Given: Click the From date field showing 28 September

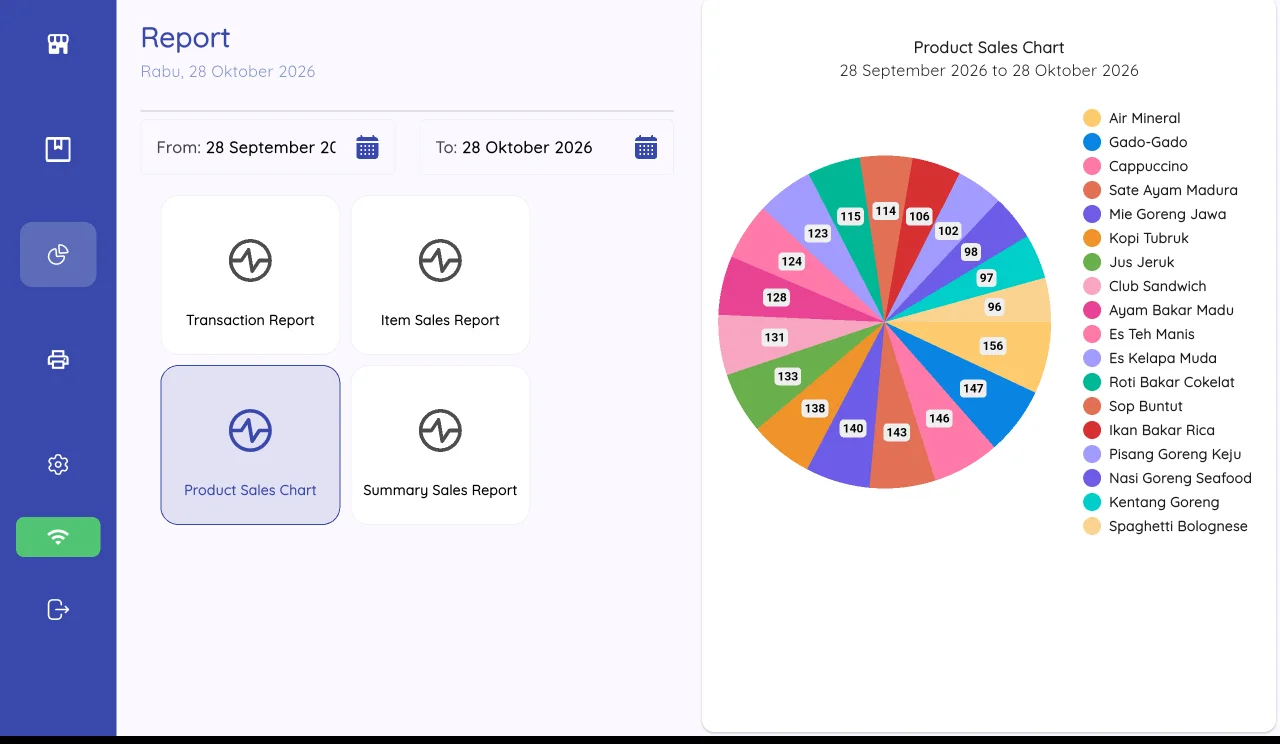Looking at the screenshot, I should tap(268, 147).
